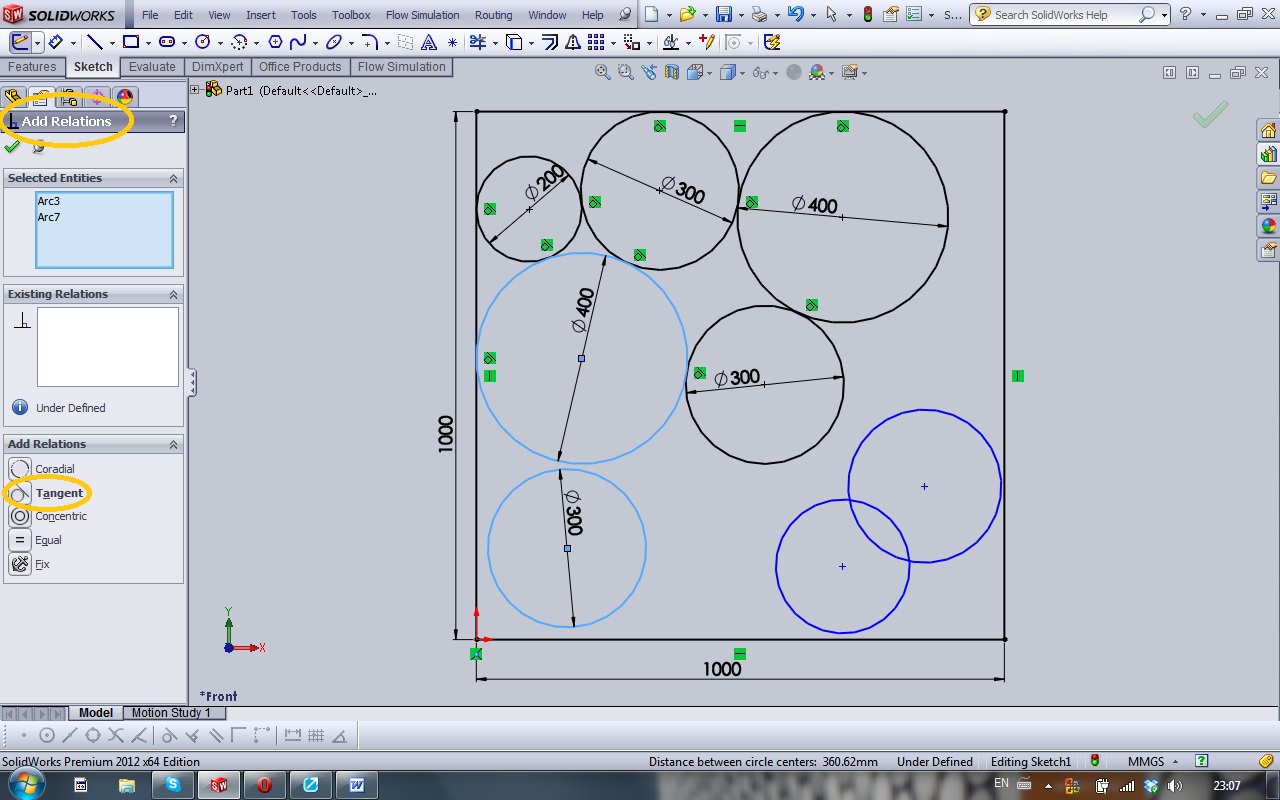
Task: Select the Line sketch tool
Action: point(93,42)
